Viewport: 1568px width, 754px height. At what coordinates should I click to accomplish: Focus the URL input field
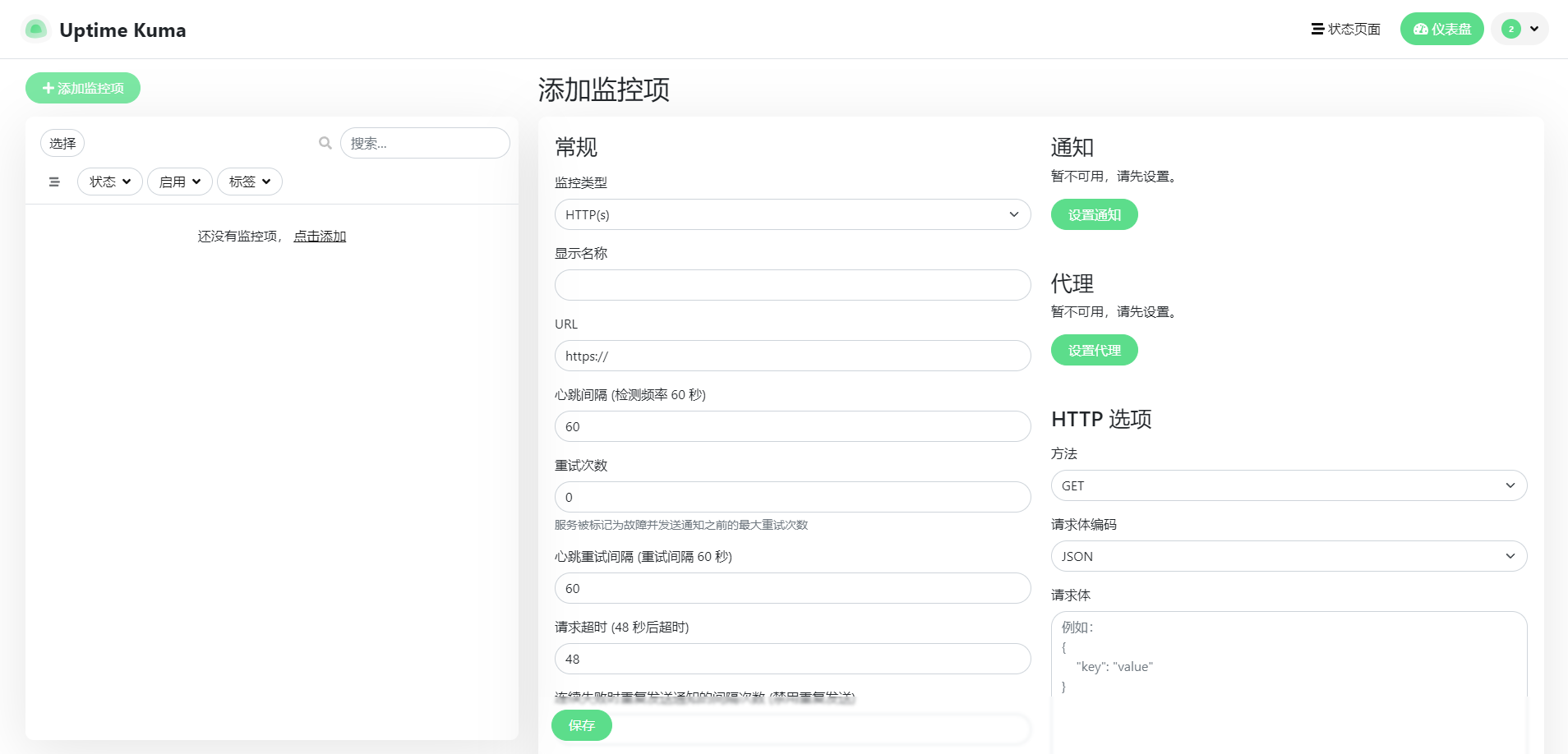793,356
